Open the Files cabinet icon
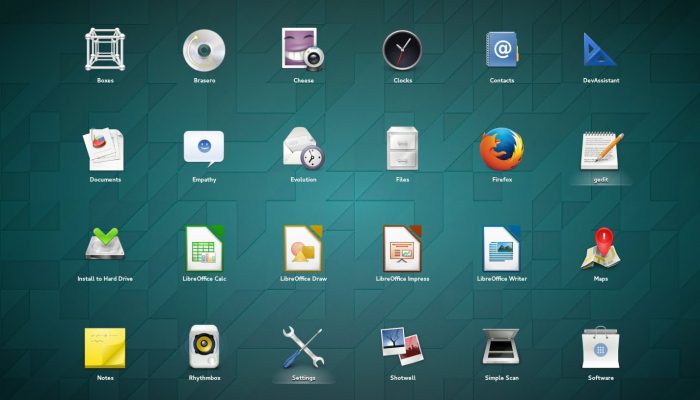700x400 pixels. coord(402,148)
